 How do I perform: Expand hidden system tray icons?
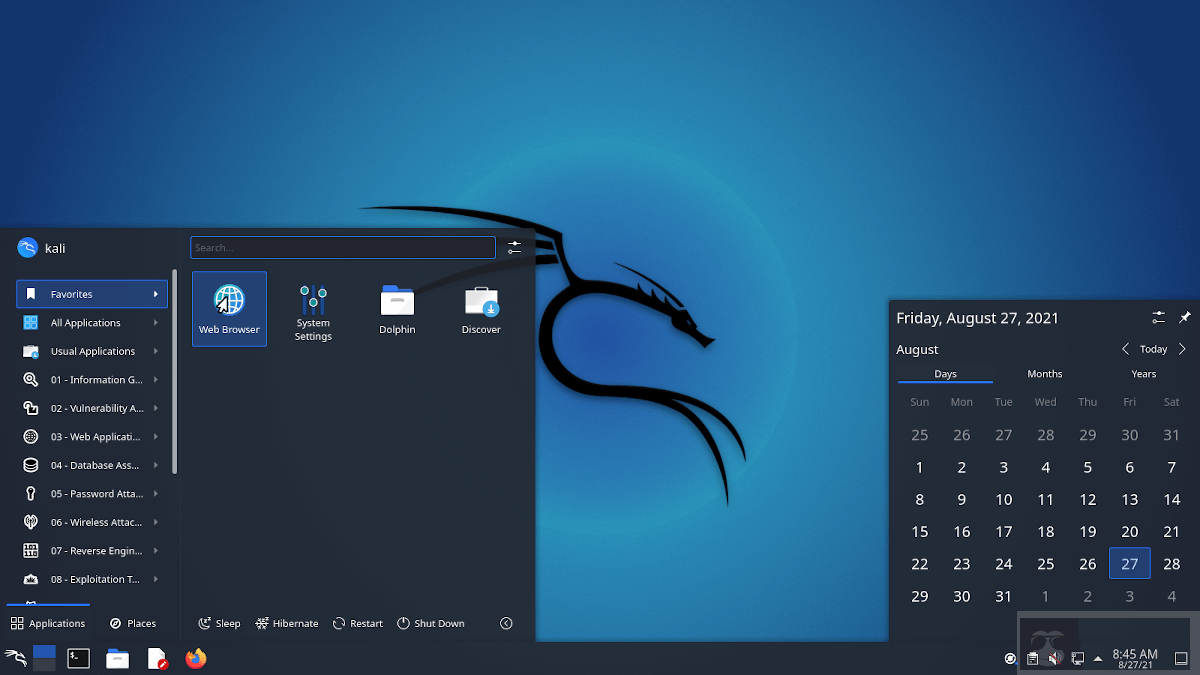1098,659
